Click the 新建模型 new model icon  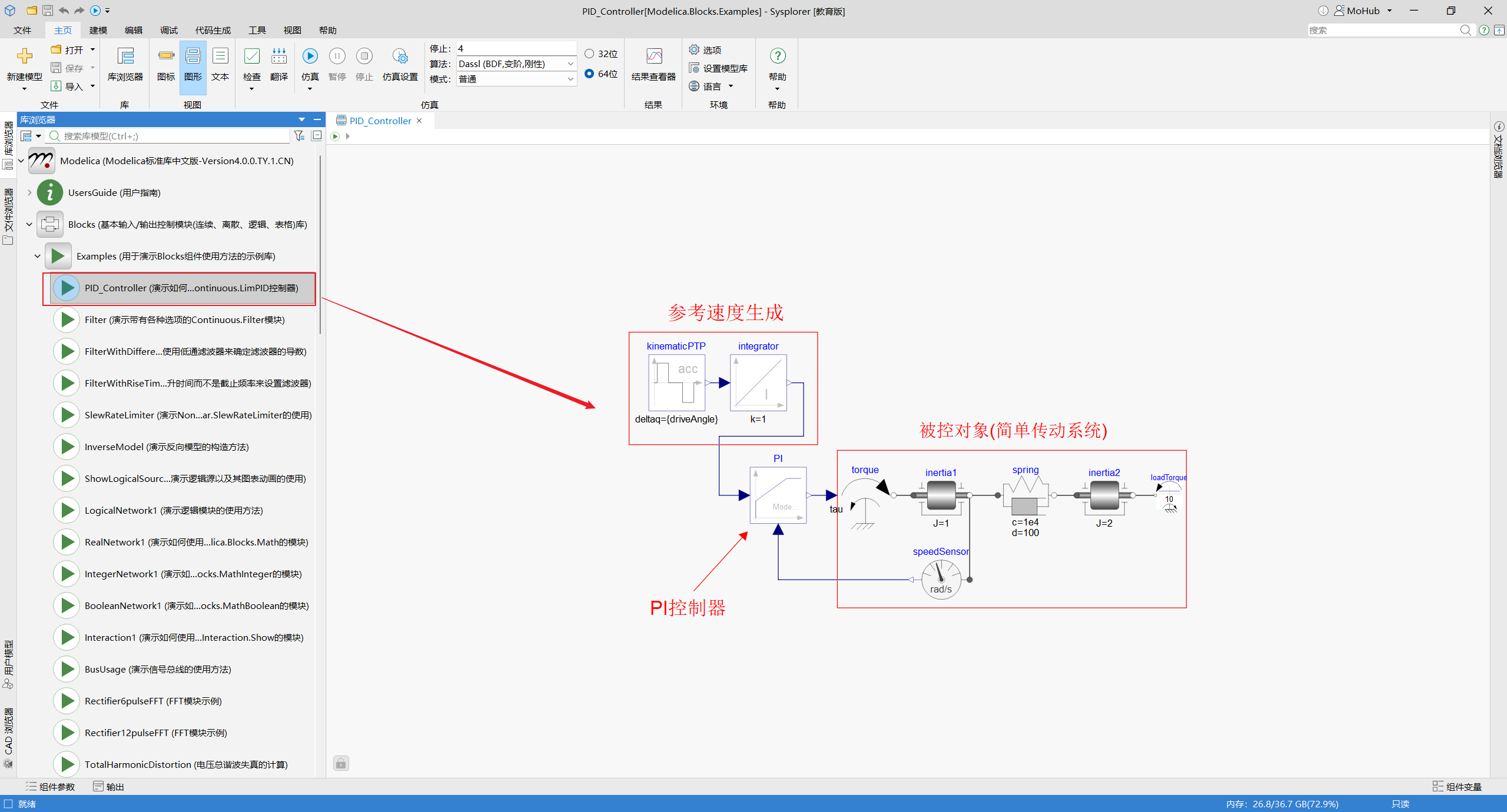click(25, 56)
